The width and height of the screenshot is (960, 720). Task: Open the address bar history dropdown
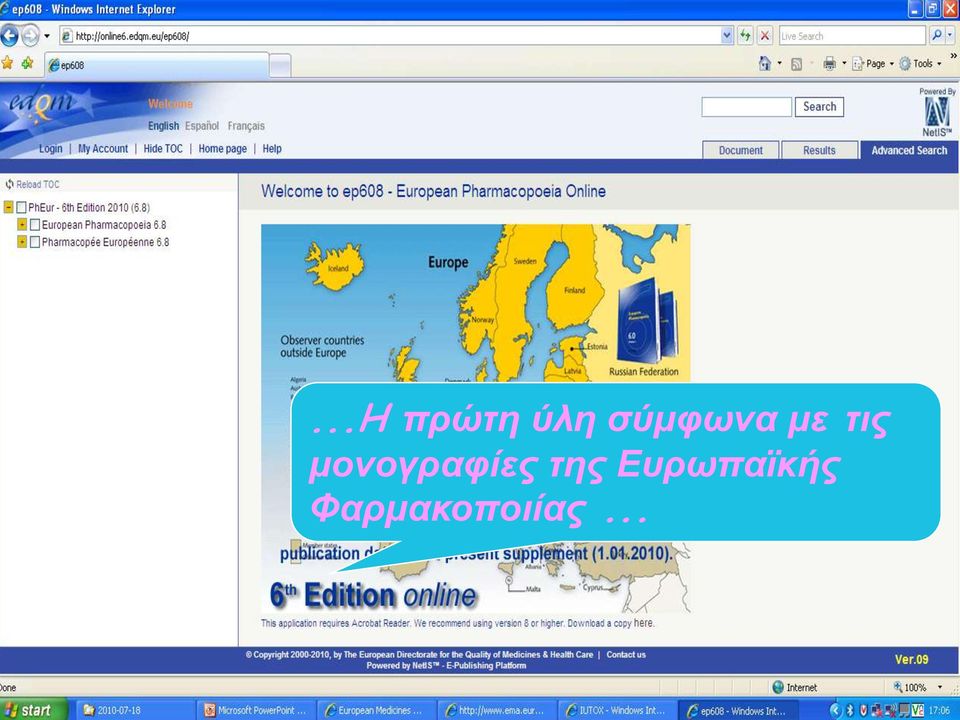point(727,36)
